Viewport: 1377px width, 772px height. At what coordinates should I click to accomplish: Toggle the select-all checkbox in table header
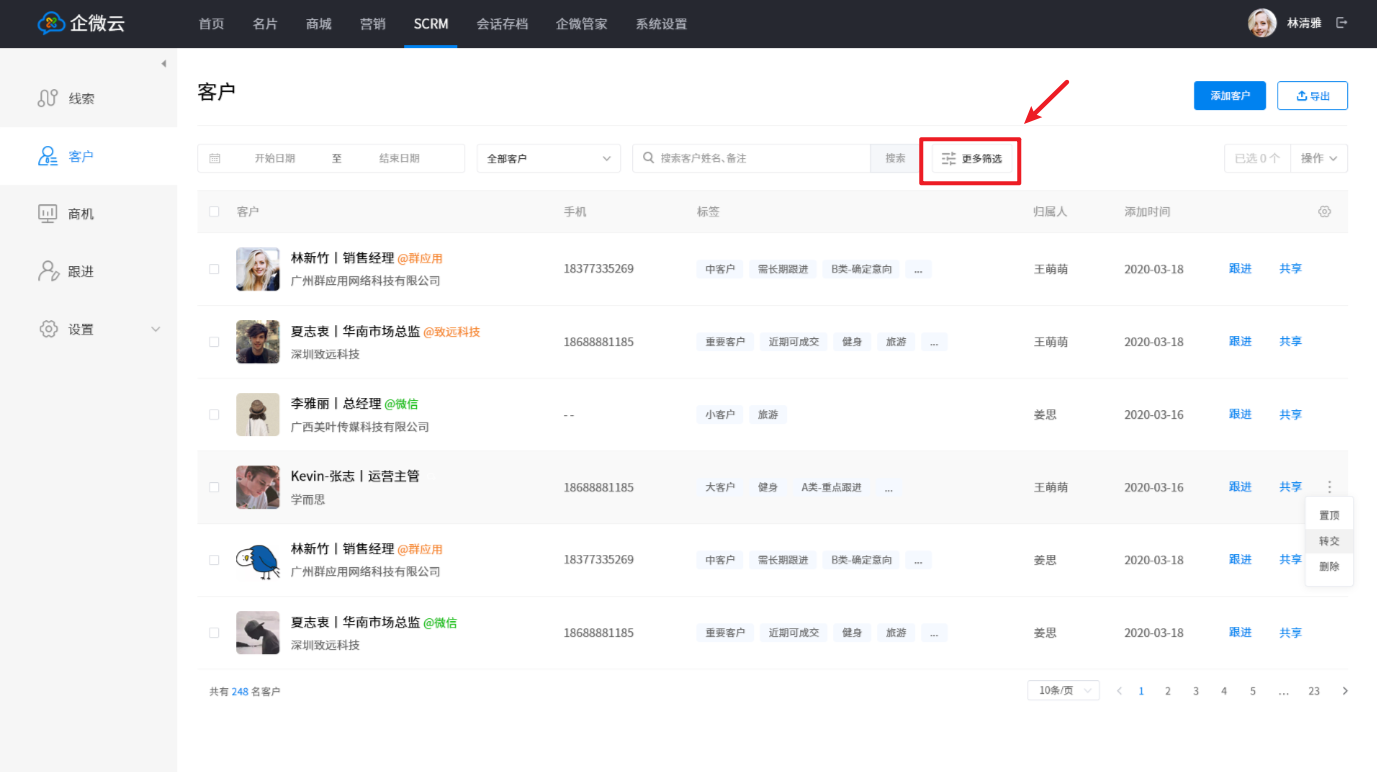(214, 212)
